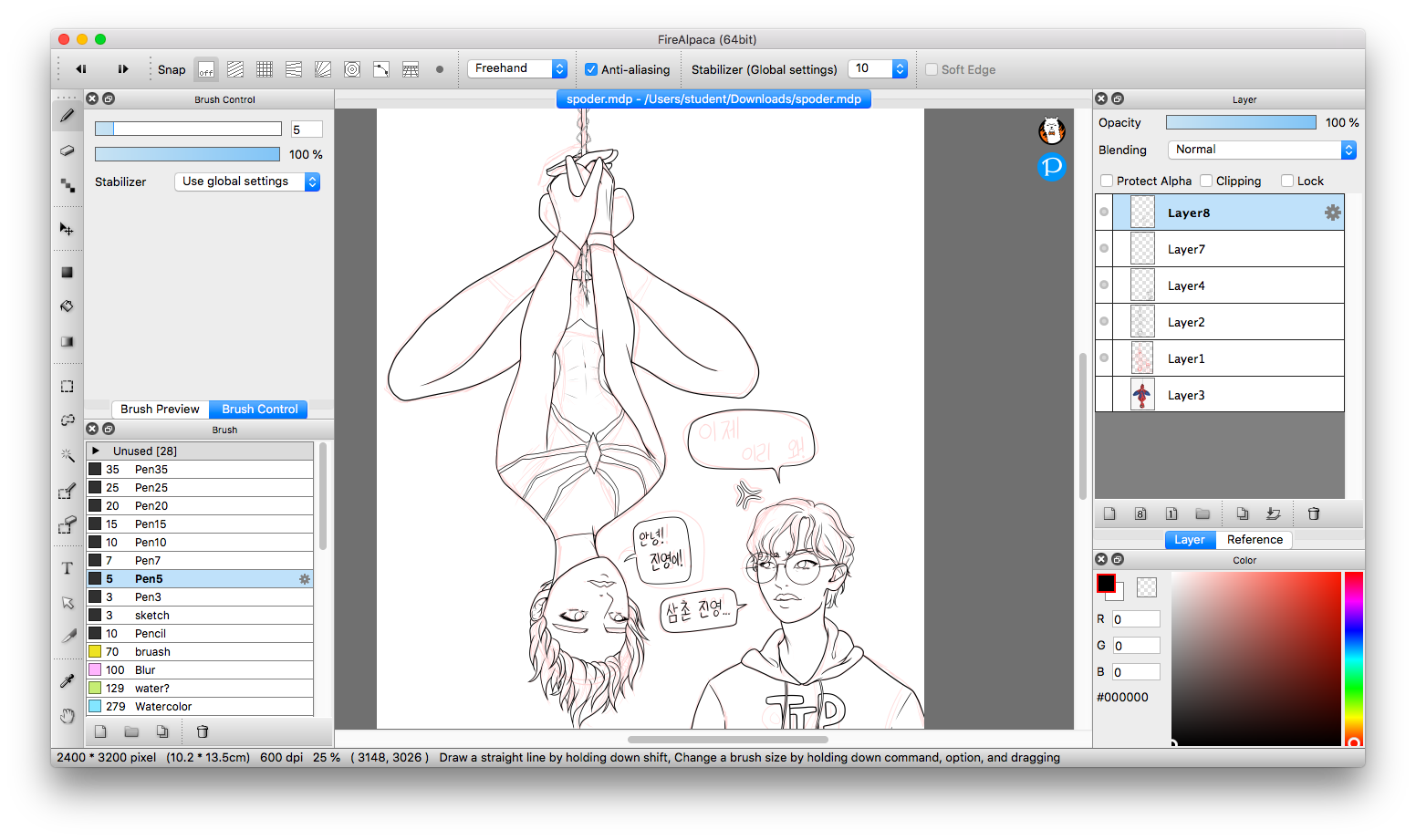Viewport: 1416px width, 840px height.
Task: Enable crisscross grid snap
Action: [x=265, y=69]
